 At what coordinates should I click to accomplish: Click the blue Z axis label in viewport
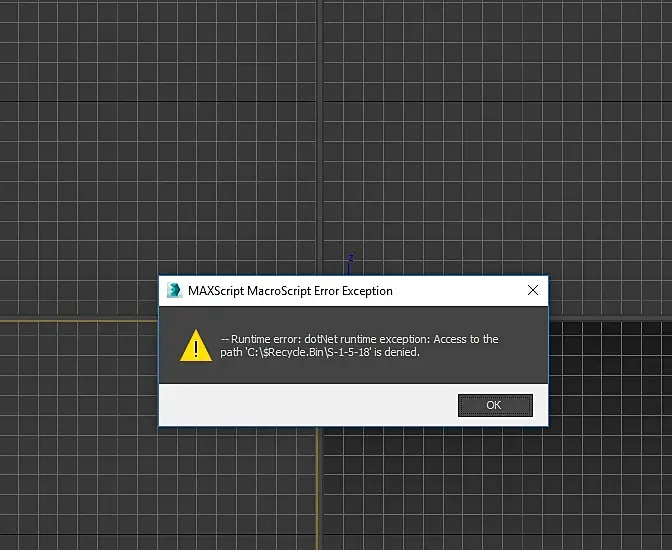click(351, 258)
